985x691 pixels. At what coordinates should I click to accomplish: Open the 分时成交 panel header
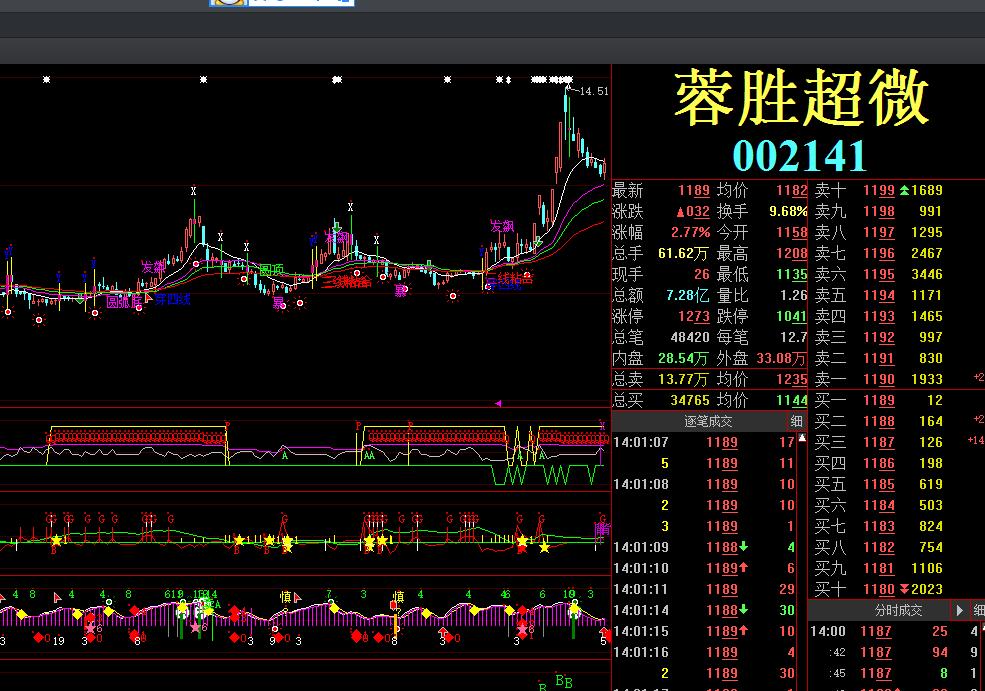click(x=898, y=610)
